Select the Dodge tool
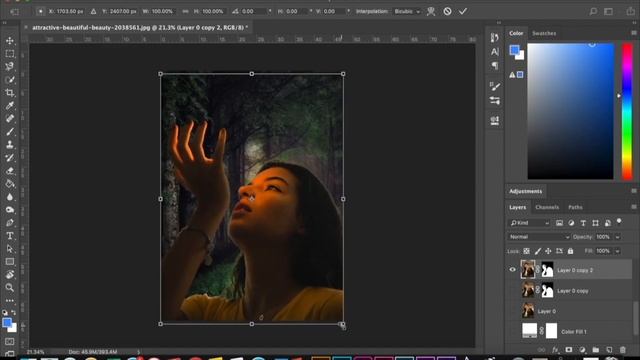 click(10, 210)
